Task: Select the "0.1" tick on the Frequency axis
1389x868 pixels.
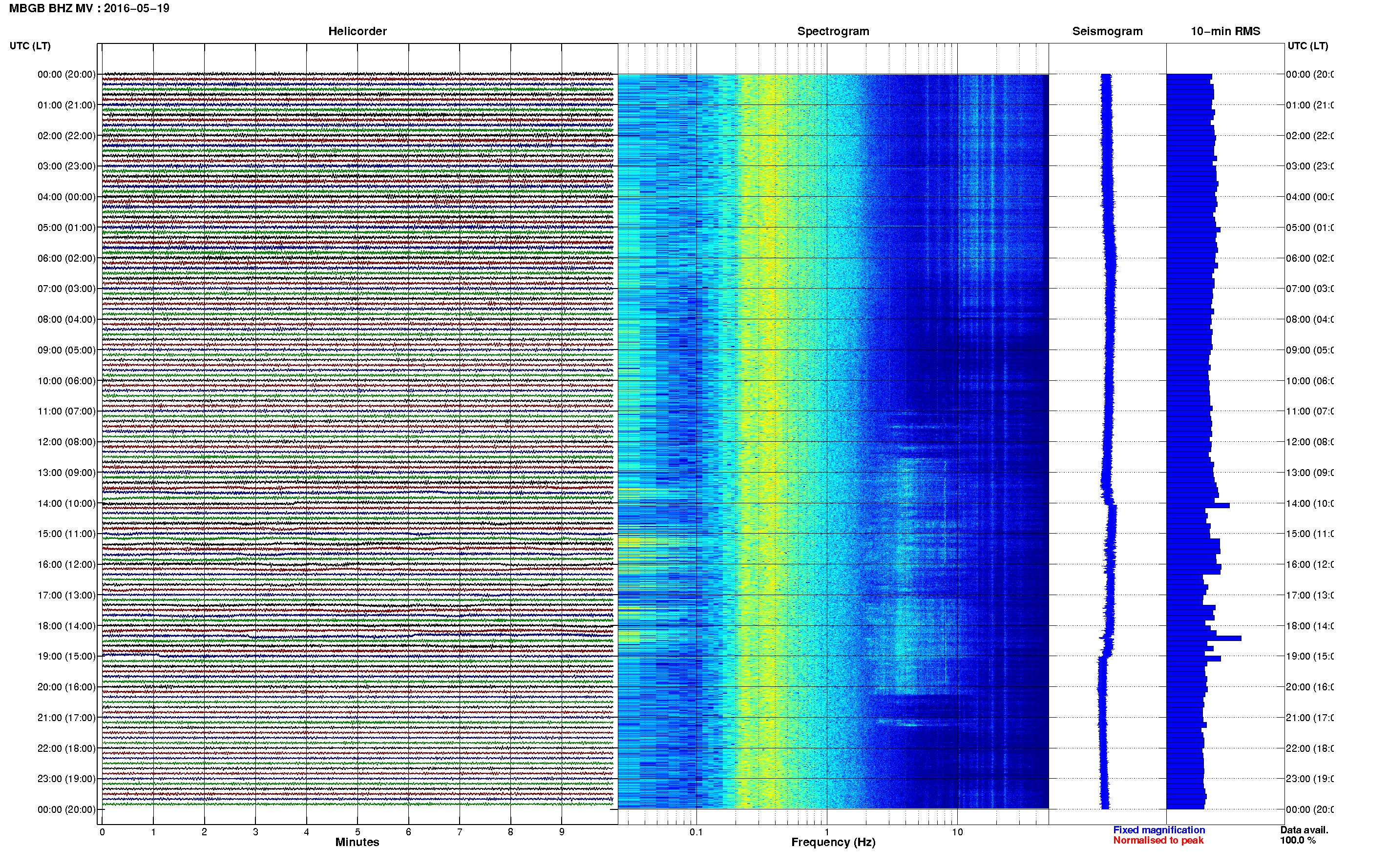Action: point(696,832)
